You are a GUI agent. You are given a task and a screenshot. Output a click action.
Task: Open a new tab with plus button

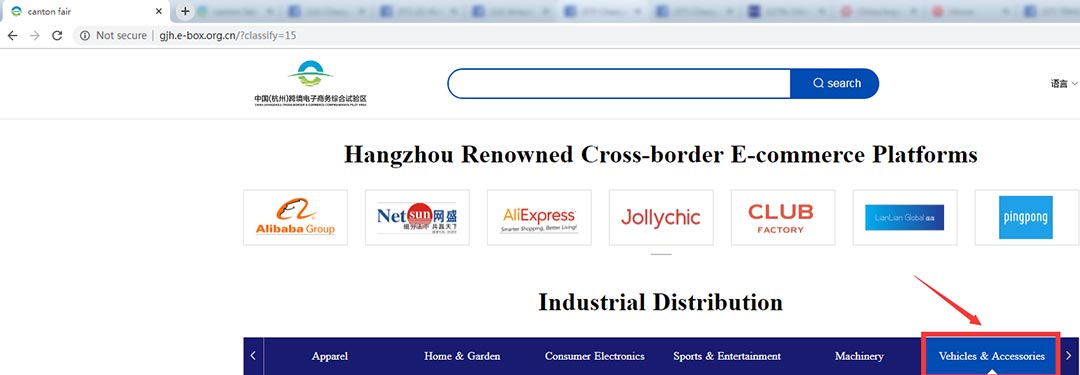[185, 11]
